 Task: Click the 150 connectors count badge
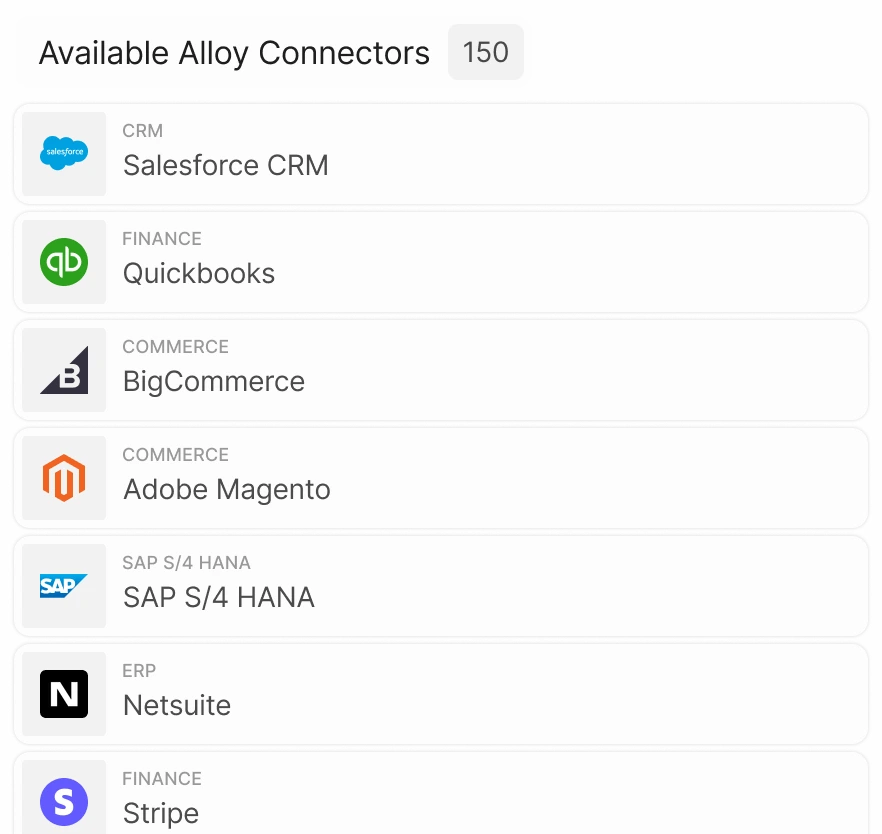(486, 52)
